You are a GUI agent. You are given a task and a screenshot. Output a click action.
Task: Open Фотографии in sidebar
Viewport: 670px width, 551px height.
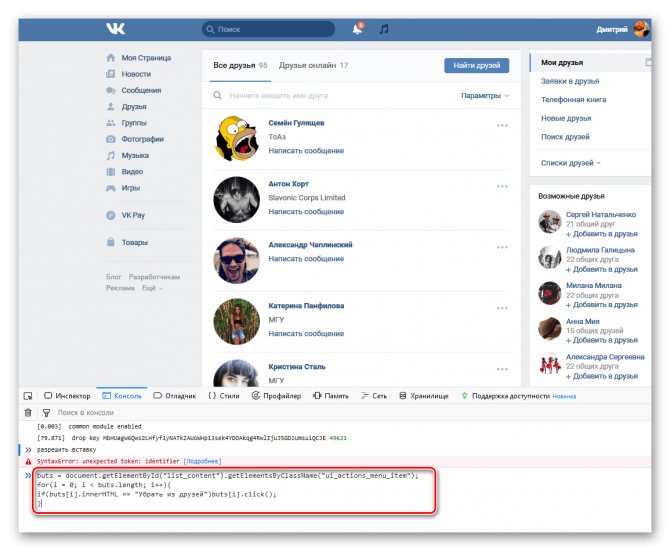pyautogui.click(x=142, y=139)
